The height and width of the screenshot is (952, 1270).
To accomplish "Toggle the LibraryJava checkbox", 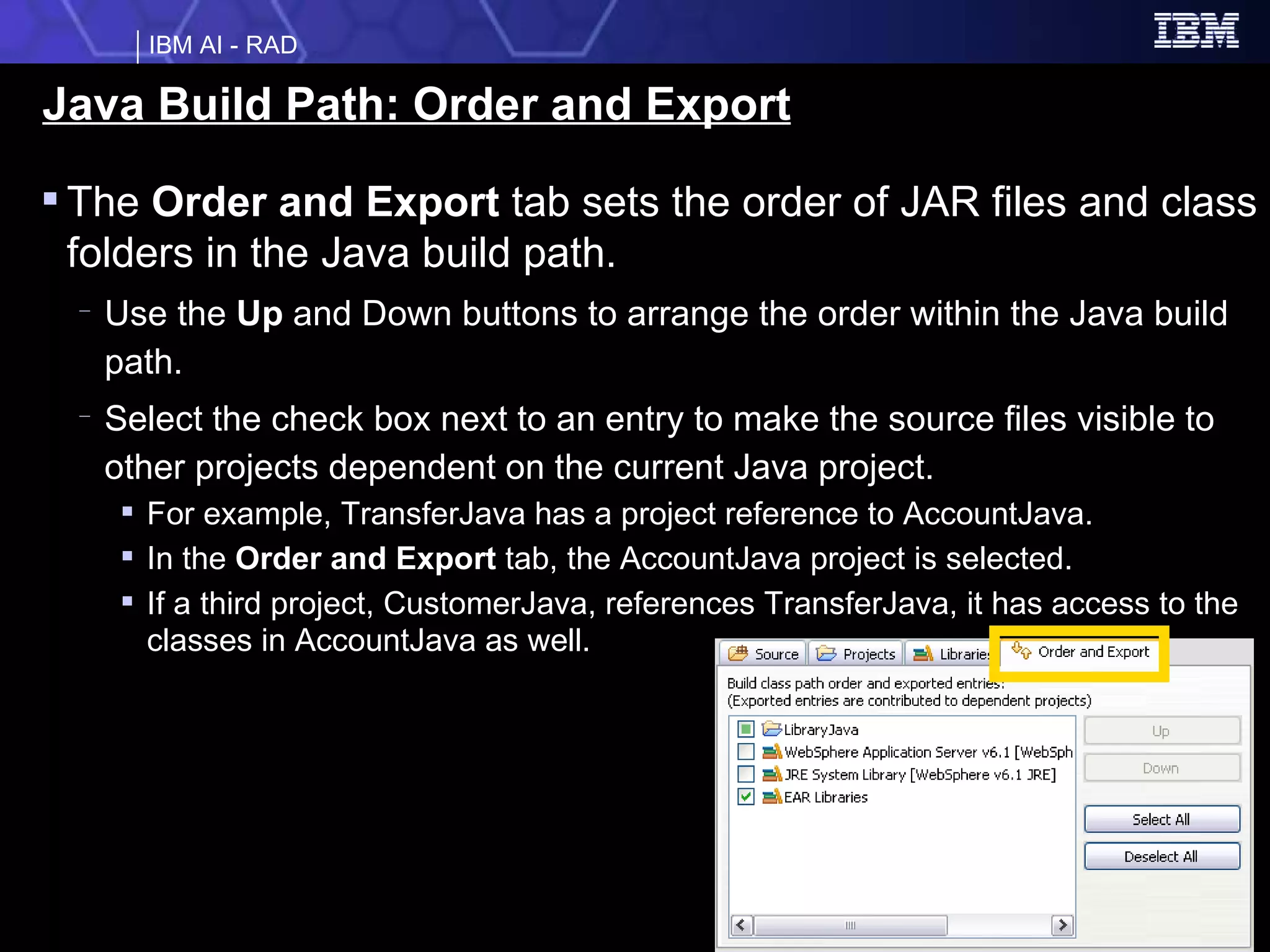I will [746, 729].
